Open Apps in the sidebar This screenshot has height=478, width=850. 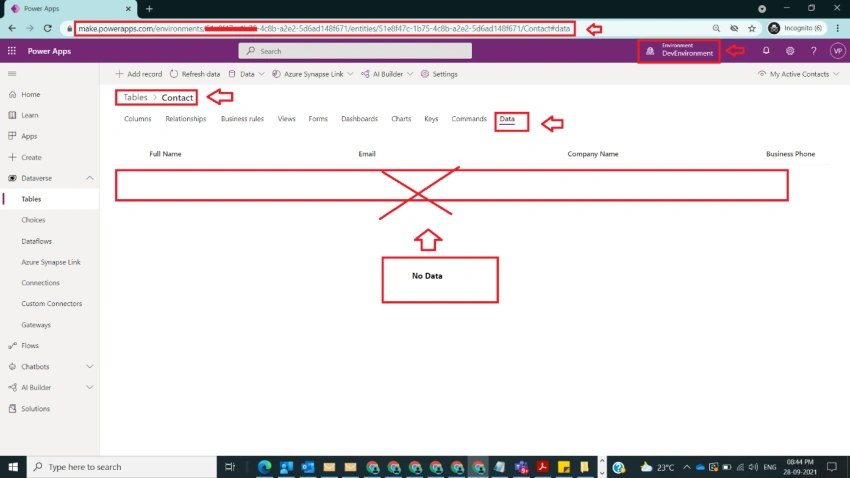29,136
